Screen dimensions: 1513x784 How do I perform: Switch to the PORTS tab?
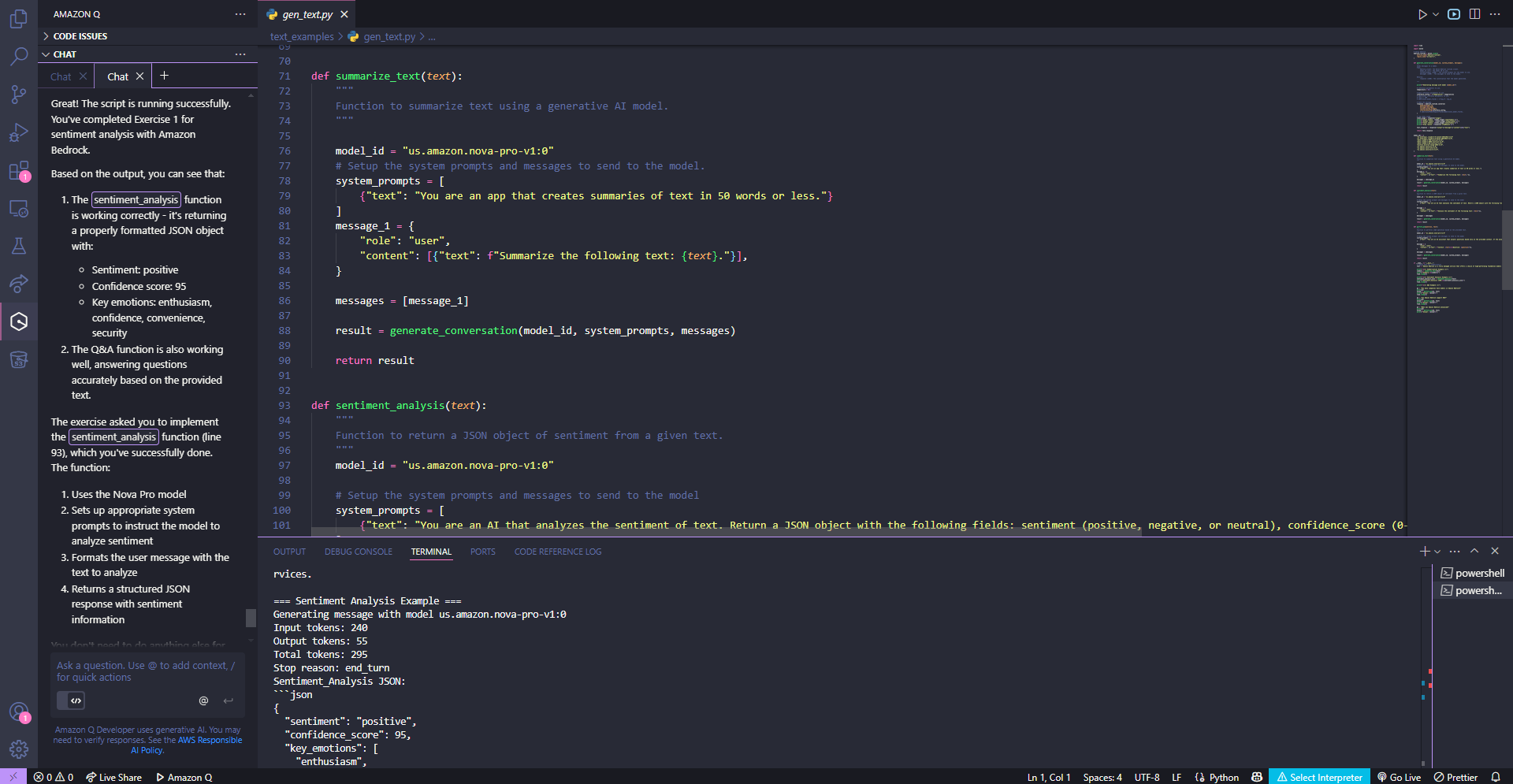click(x=483, y=552)
